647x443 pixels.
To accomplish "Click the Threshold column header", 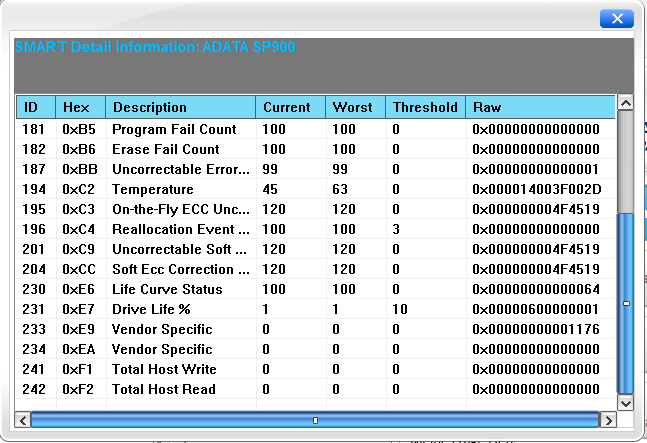I will coord(425,107).
